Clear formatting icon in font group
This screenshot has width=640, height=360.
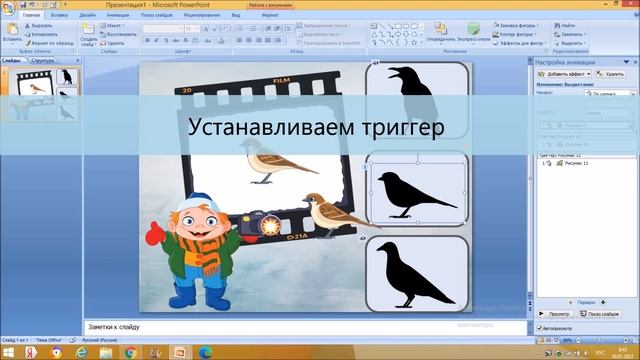pyautogui.click(x=226, y=29)
